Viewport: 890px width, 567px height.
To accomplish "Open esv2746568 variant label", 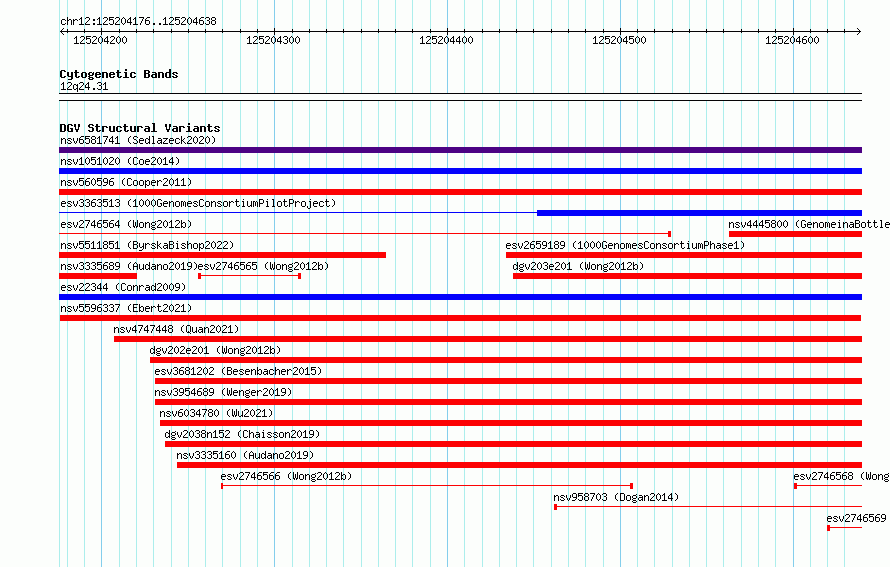I will (x=841, y=476).
